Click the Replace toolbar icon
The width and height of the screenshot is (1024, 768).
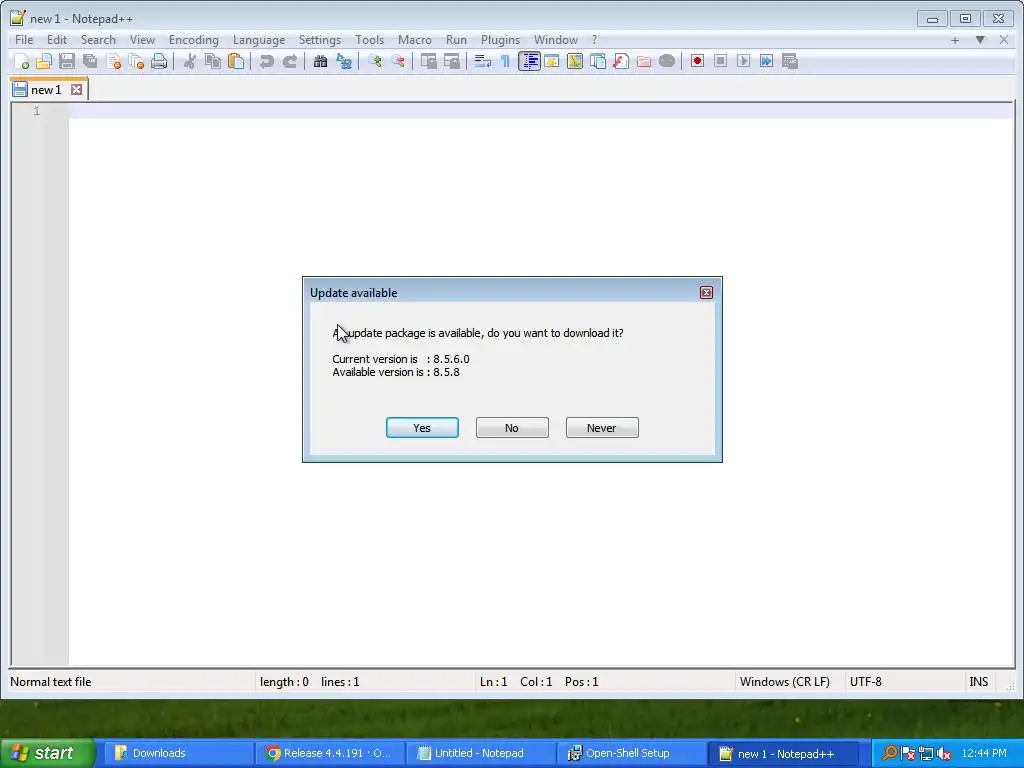tap(344, 61)
